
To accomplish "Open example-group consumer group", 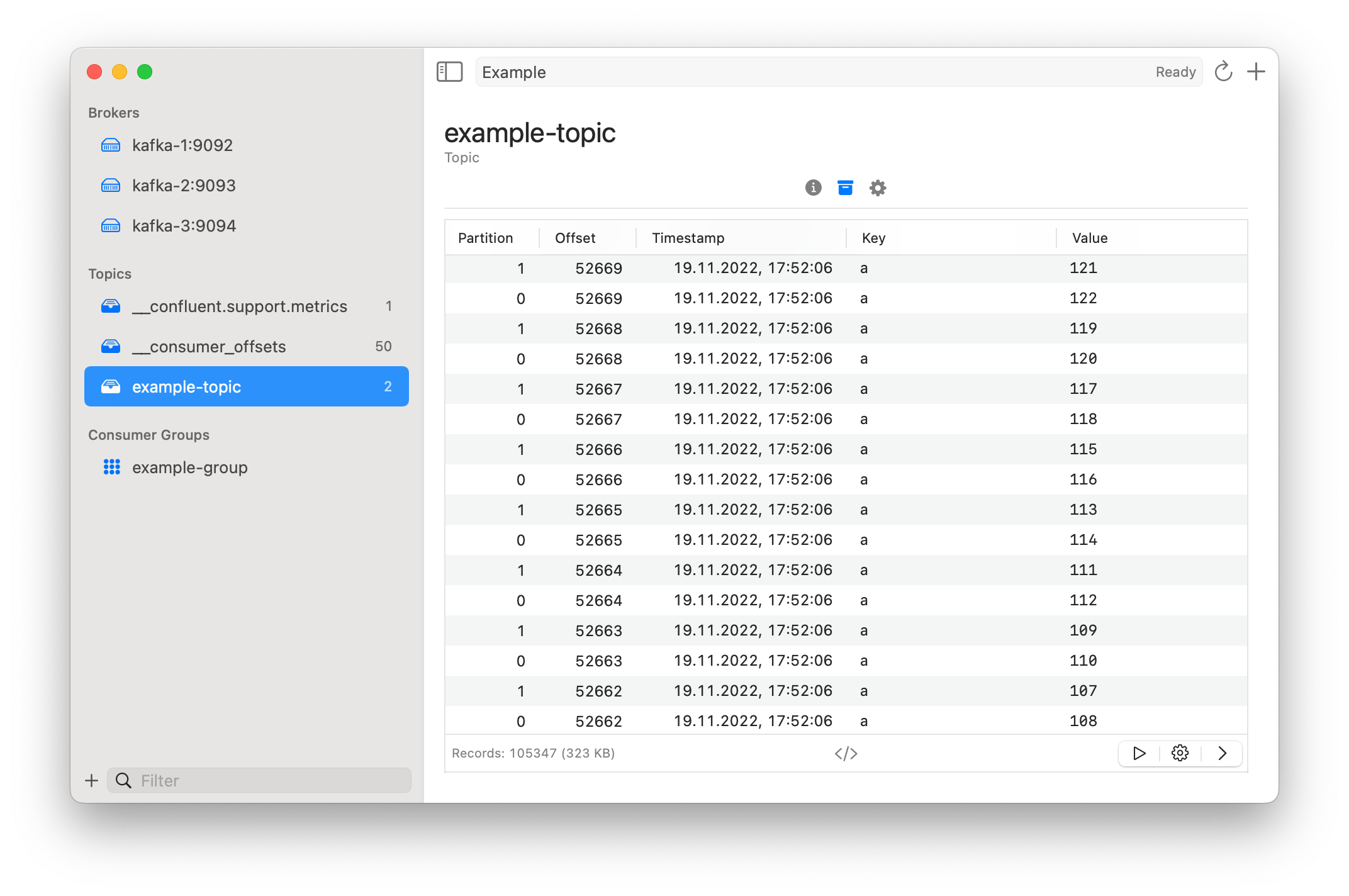I will coord(247,468).
